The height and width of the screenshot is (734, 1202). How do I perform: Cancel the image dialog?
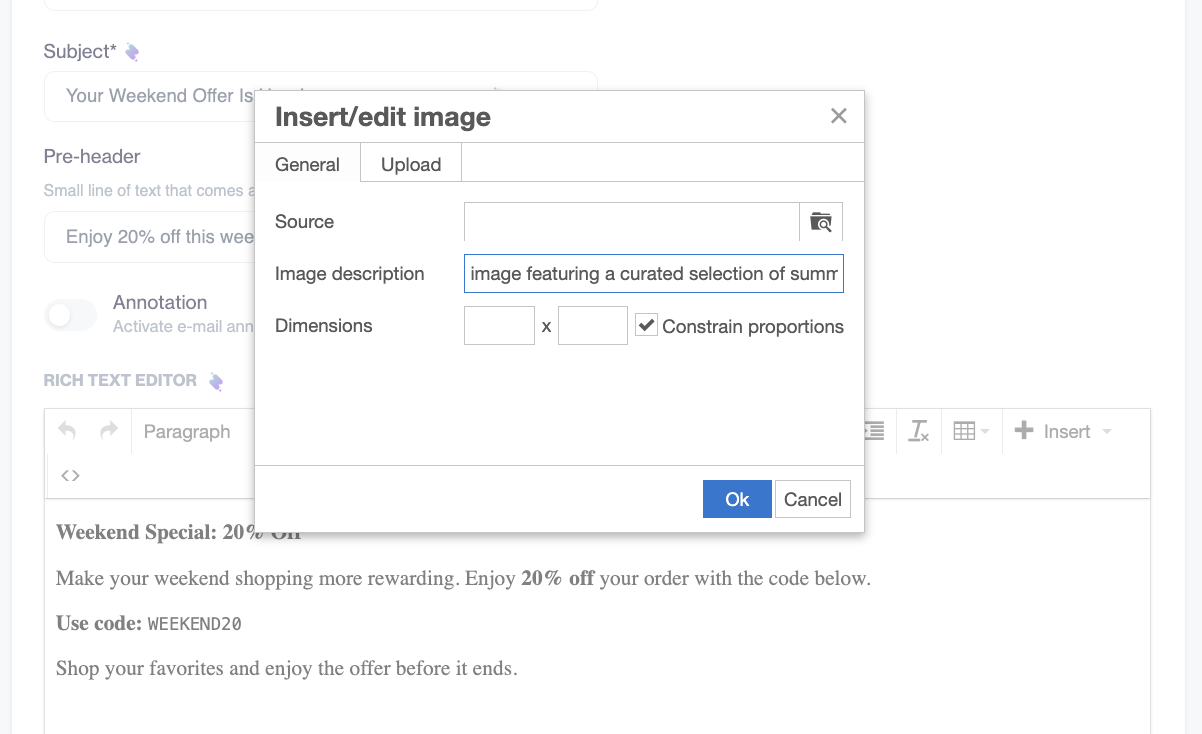pos(813,499)
